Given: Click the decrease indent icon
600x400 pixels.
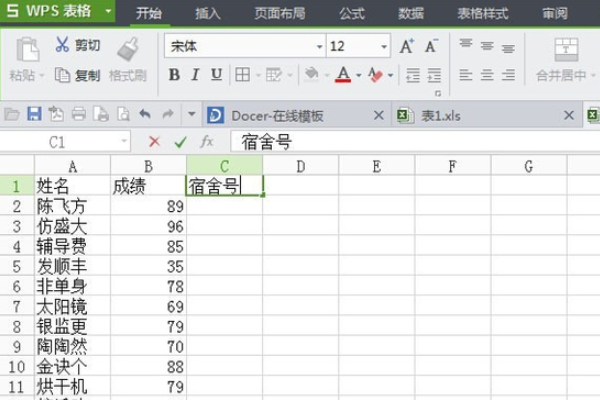Looking at the screenshot, I should [x=413, y=75].
